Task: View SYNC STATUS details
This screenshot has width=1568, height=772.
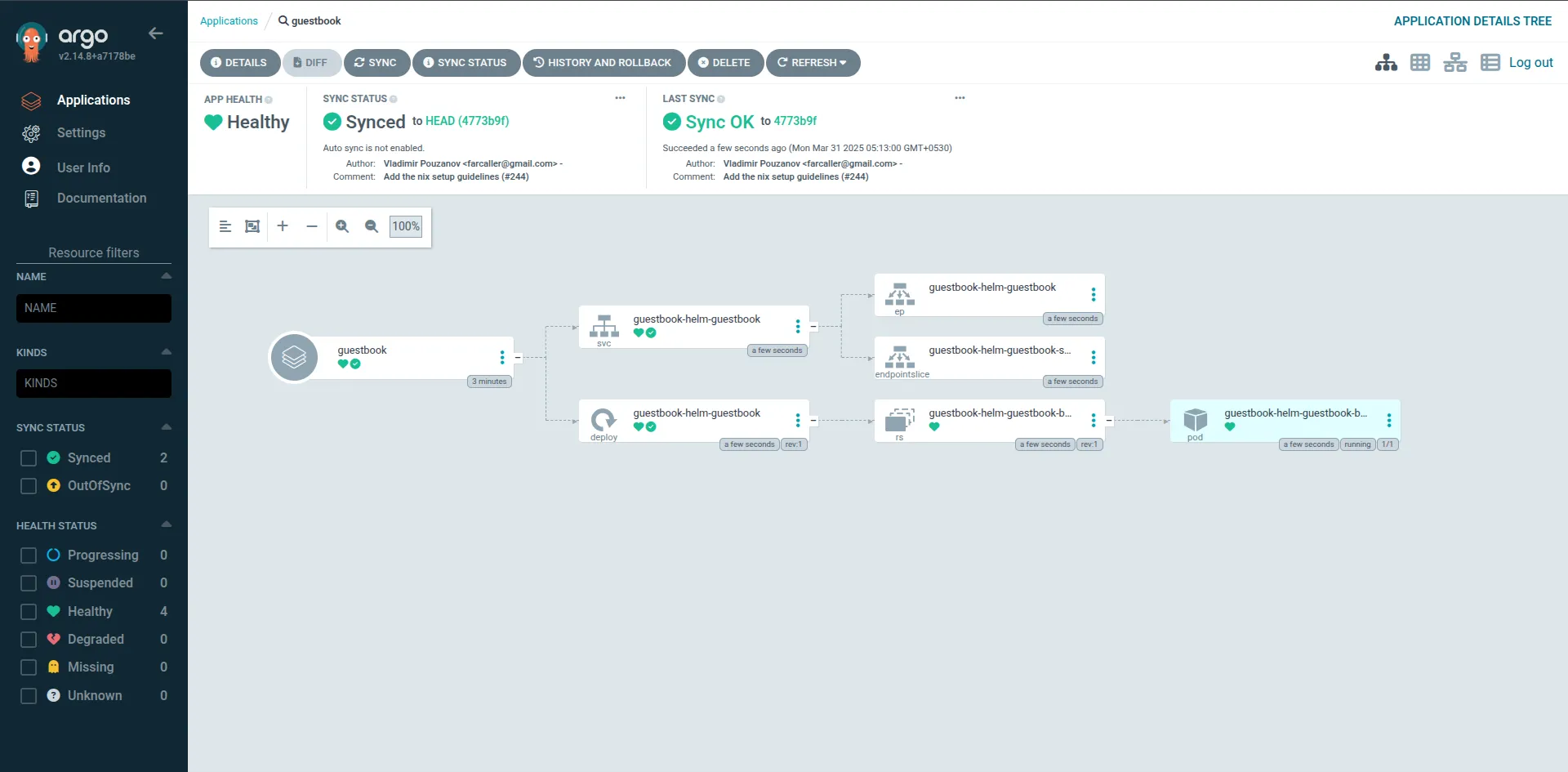Action: coord(465,62)
